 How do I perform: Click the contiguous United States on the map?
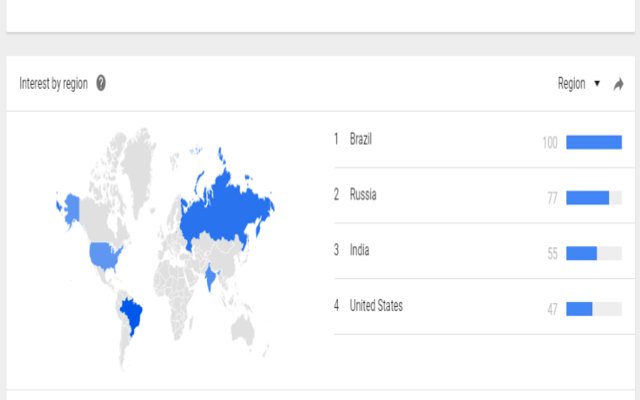pos(104,255)
